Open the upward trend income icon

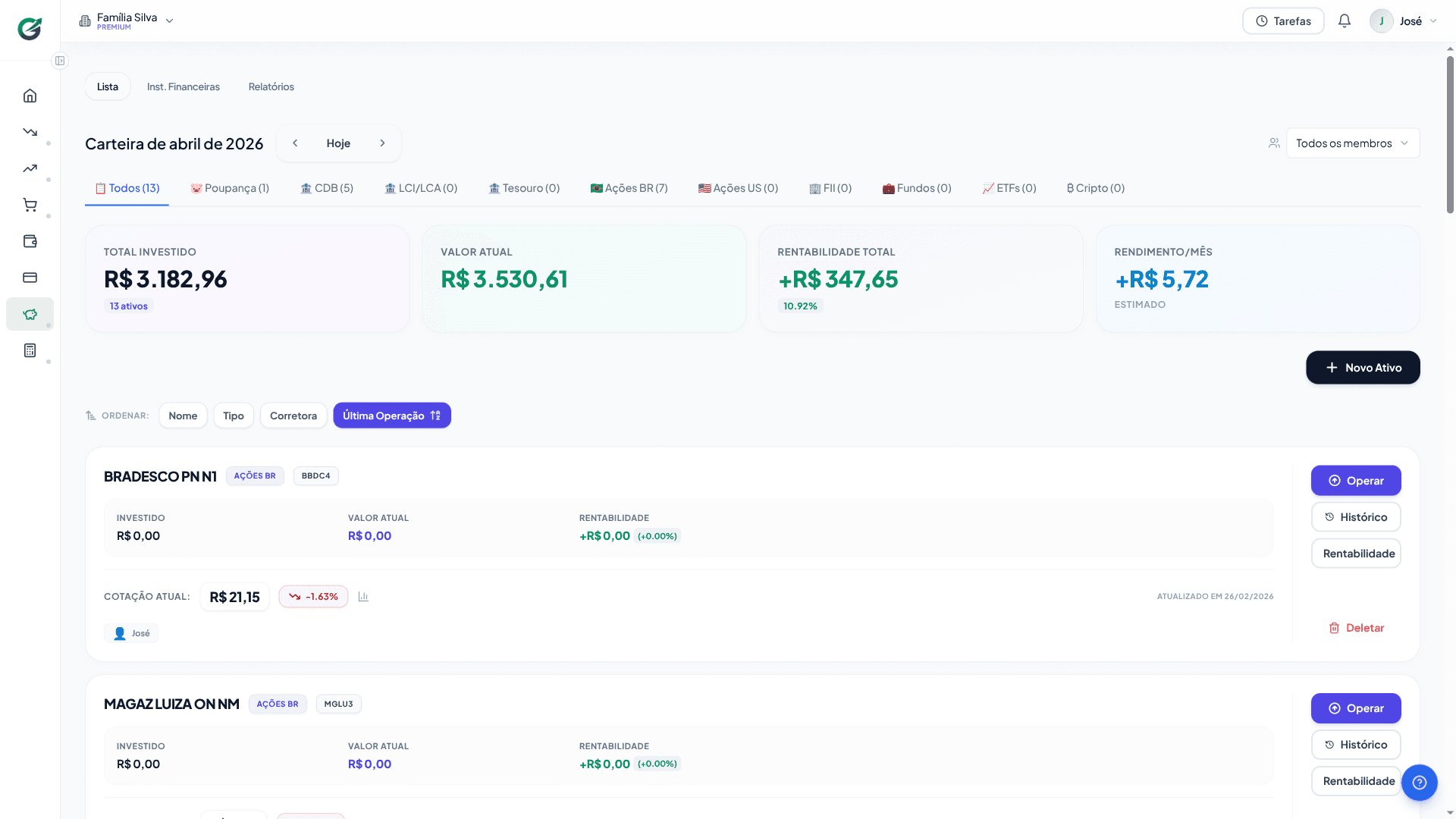[x=30, y=168]
